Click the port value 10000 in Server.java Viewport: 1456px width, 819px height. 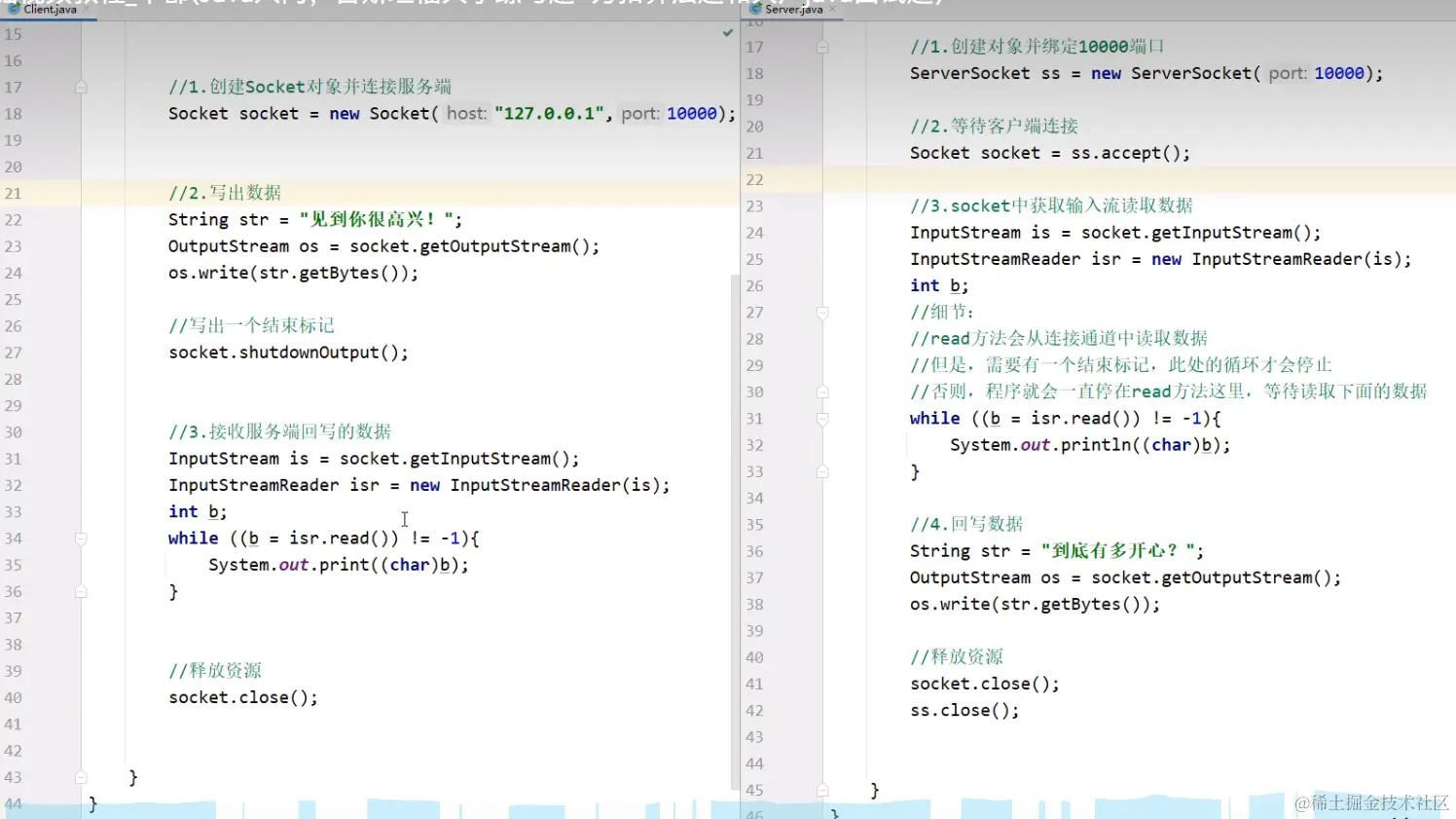(x=1339, y=73)
